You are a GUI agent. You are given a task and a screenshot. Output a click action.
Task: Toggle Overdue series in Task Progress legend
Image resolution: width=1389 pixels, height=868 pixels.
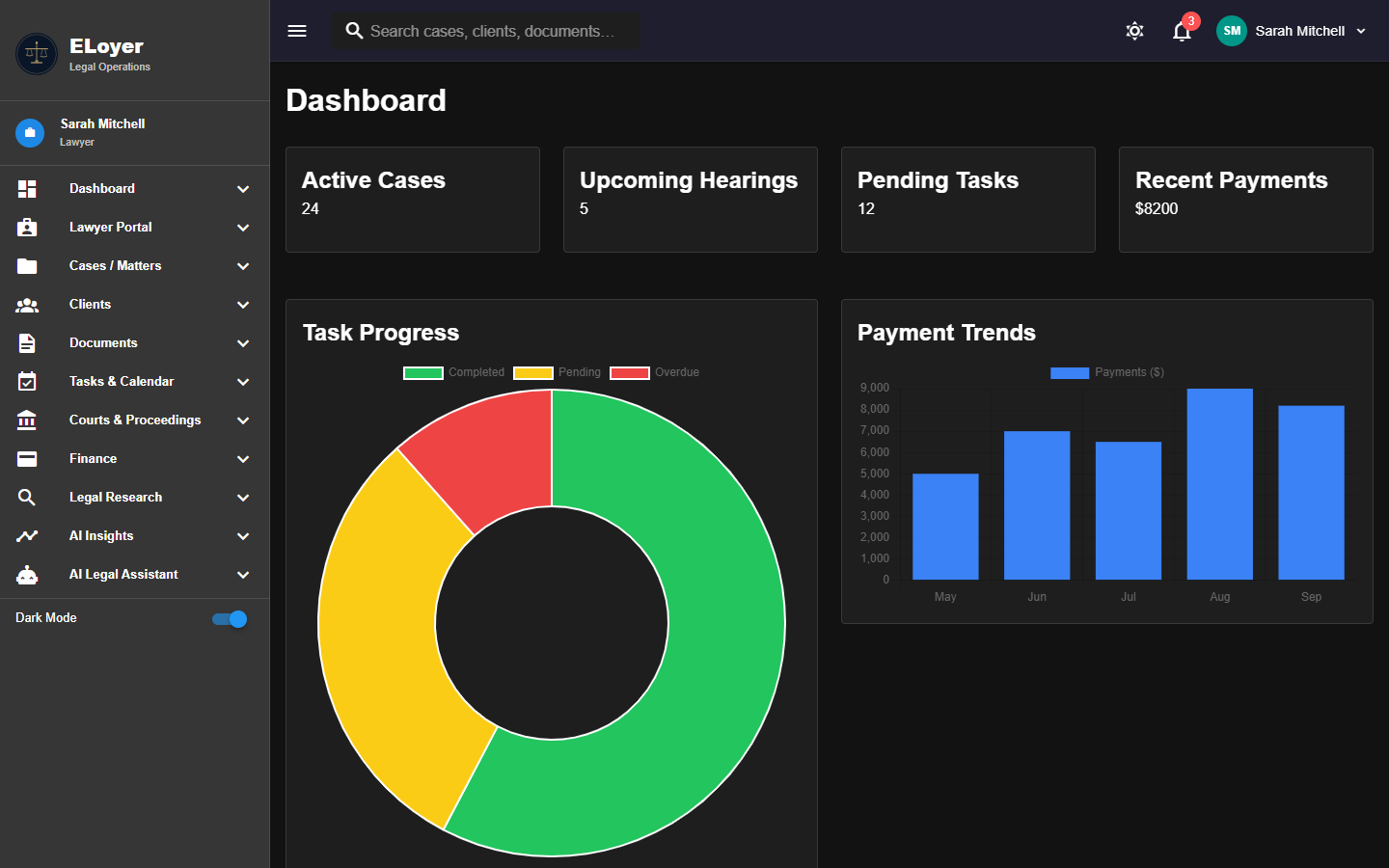(655, 372)
